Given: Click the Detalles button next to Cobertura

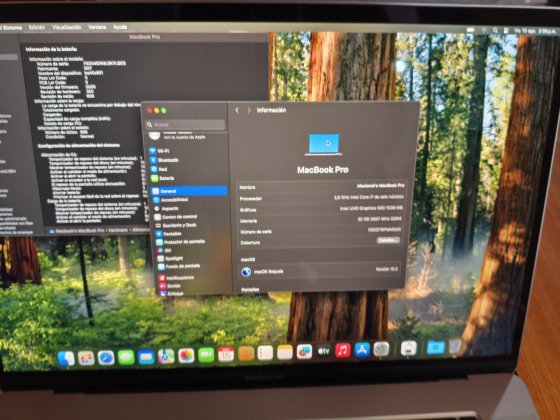Looking at the screenshot, I should [x=388, y=240].
